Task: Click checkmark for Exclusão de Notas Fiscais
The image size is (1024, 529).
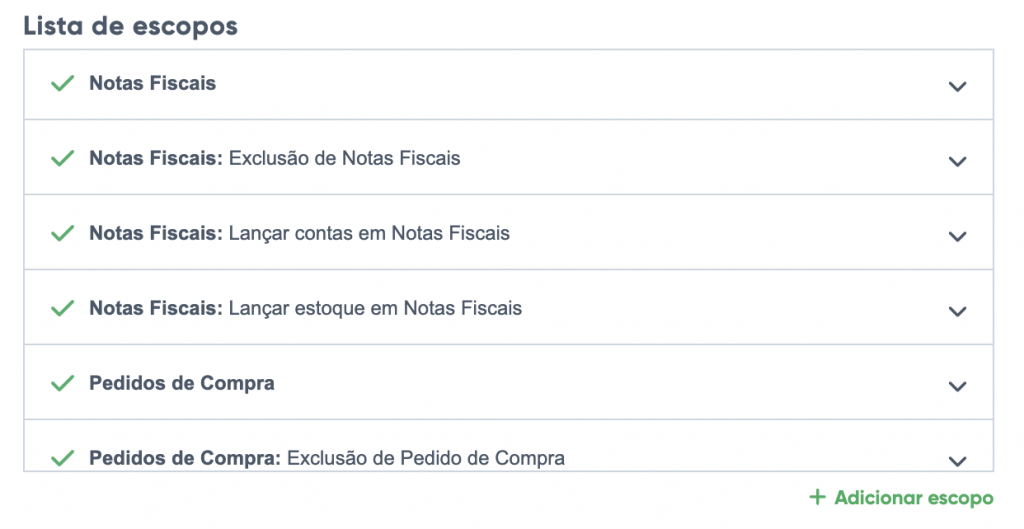Action: (63, 158)
